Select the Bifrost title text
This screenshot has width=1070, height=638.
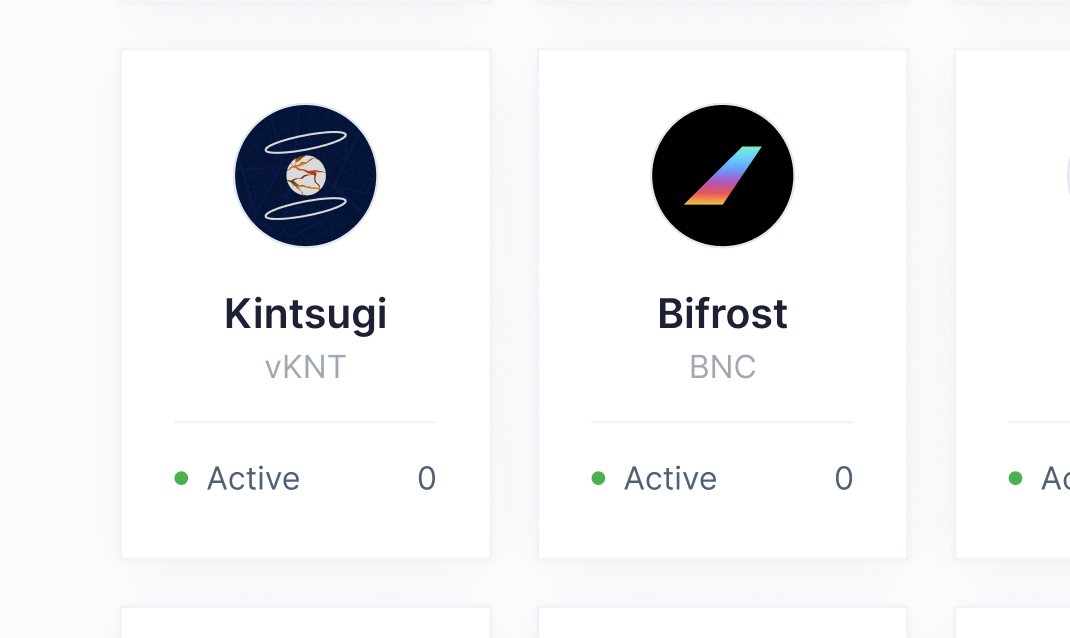tap(722, 313)
